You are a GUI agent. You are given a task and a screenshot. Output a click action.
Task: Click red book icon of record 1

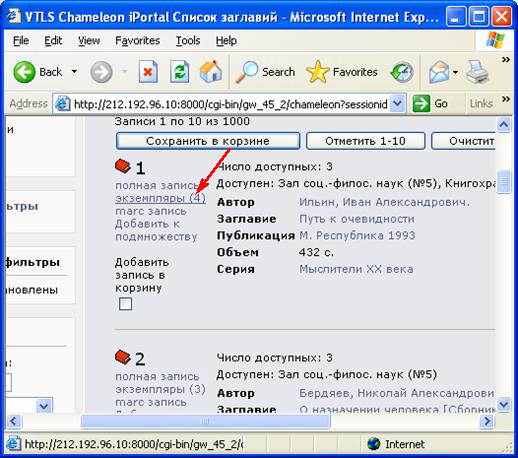point(123,166)
